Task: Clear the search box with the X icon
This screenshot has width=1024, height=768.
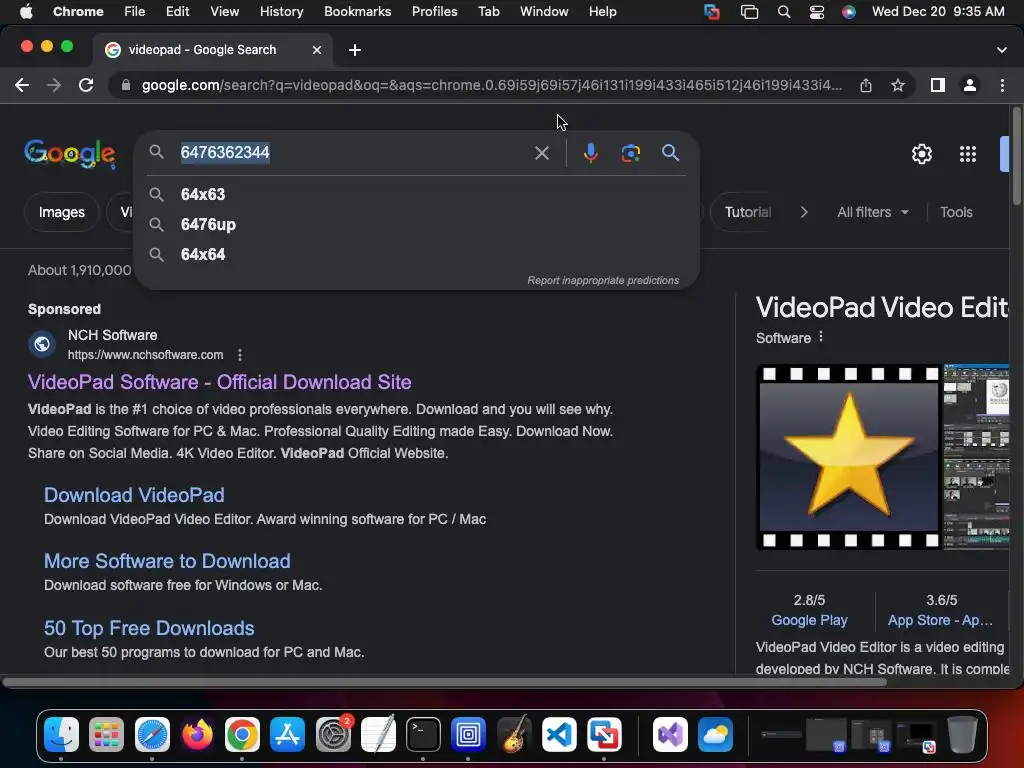Action: 541,153
